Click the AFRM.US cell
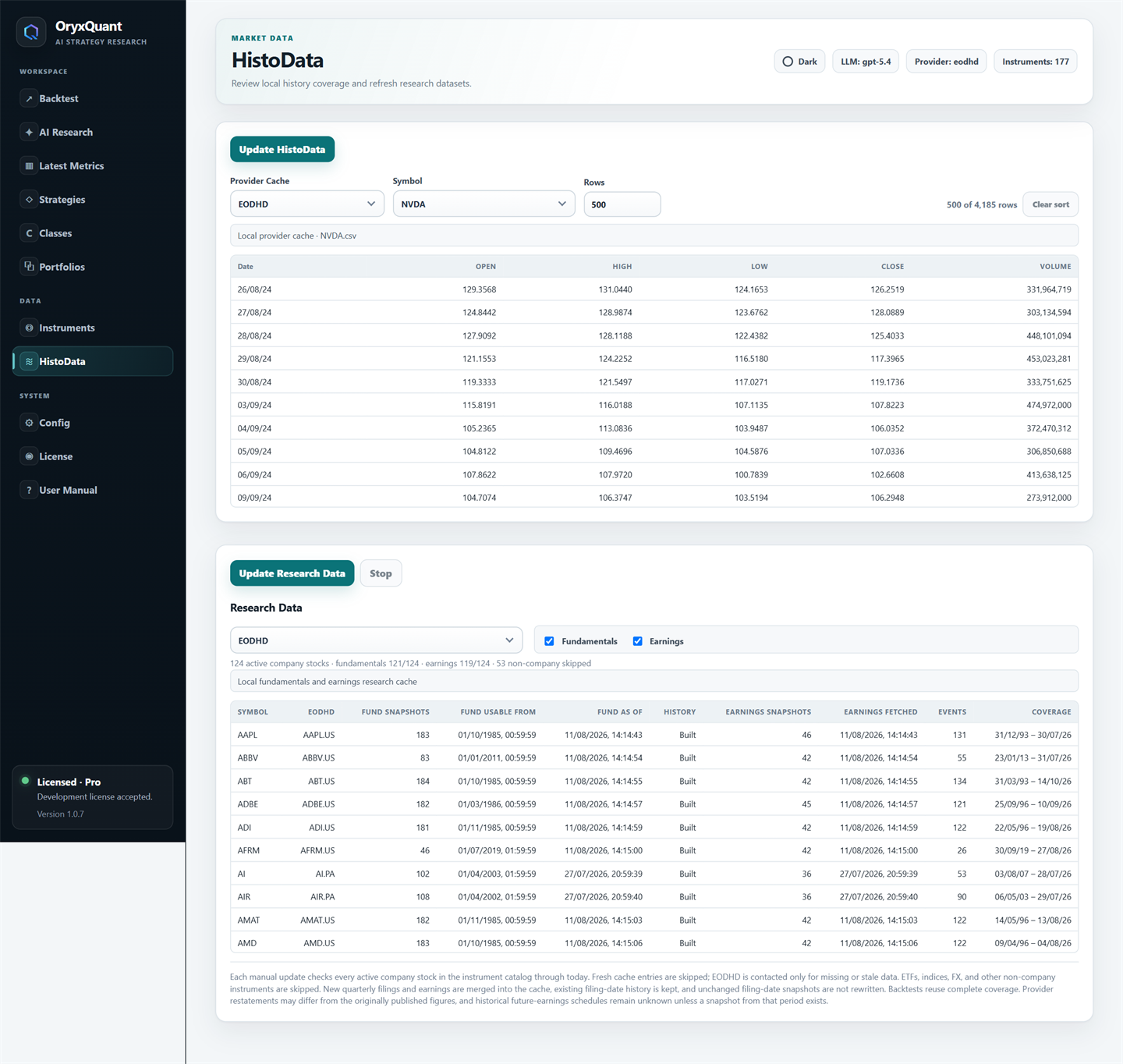This screenshot has height=1064, width=1123. (317, 851)
